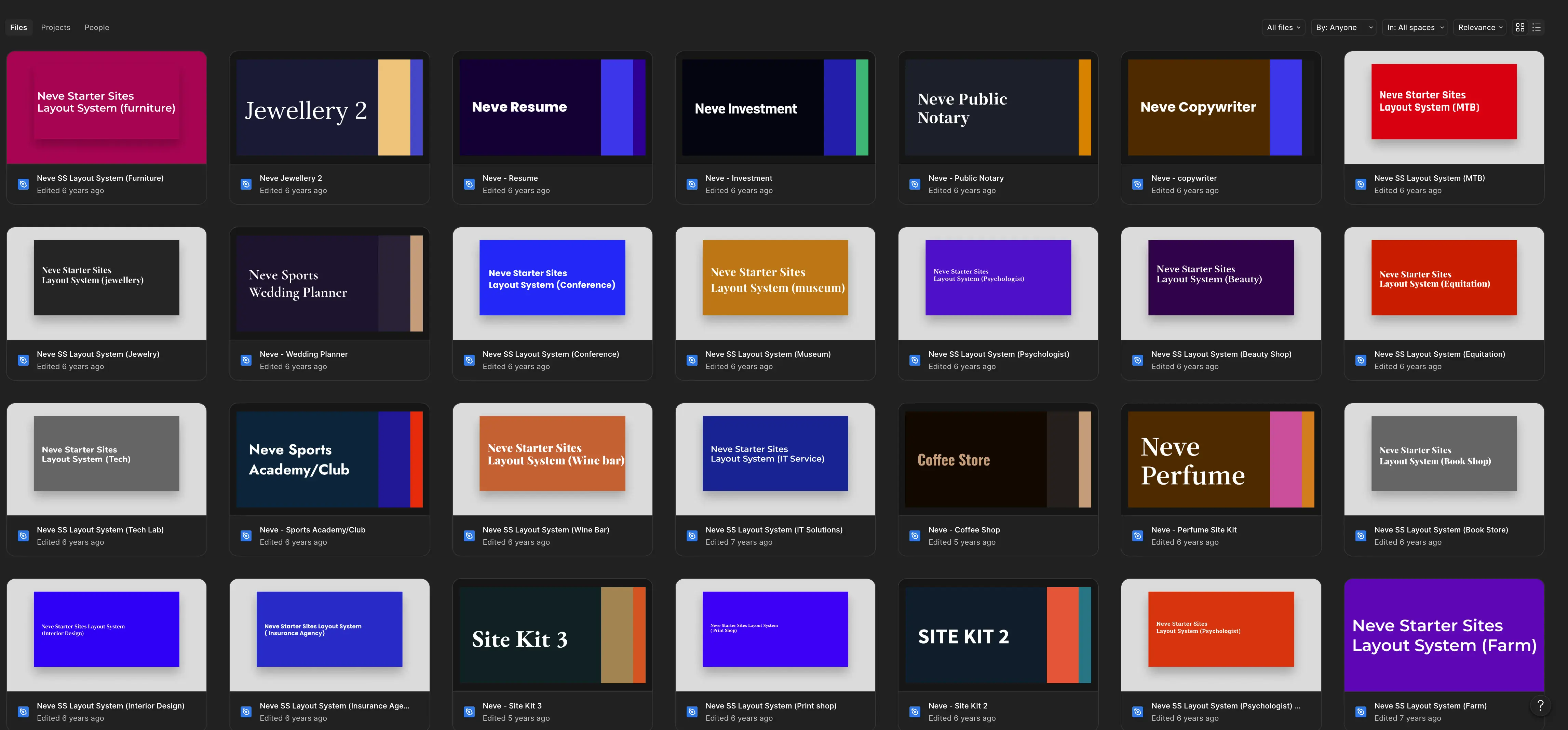The height and width of the screenshot is (730, 1568).
Task: Open Layout System (Wine bar) thumbnail
Action: [x=552, y=459]
